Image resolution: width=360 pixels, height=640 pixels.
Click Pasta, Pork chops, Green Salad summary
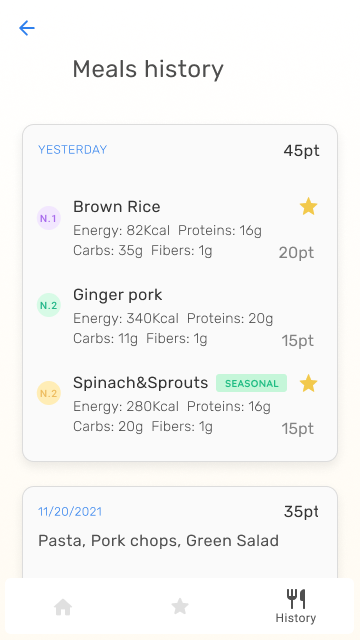158,541
